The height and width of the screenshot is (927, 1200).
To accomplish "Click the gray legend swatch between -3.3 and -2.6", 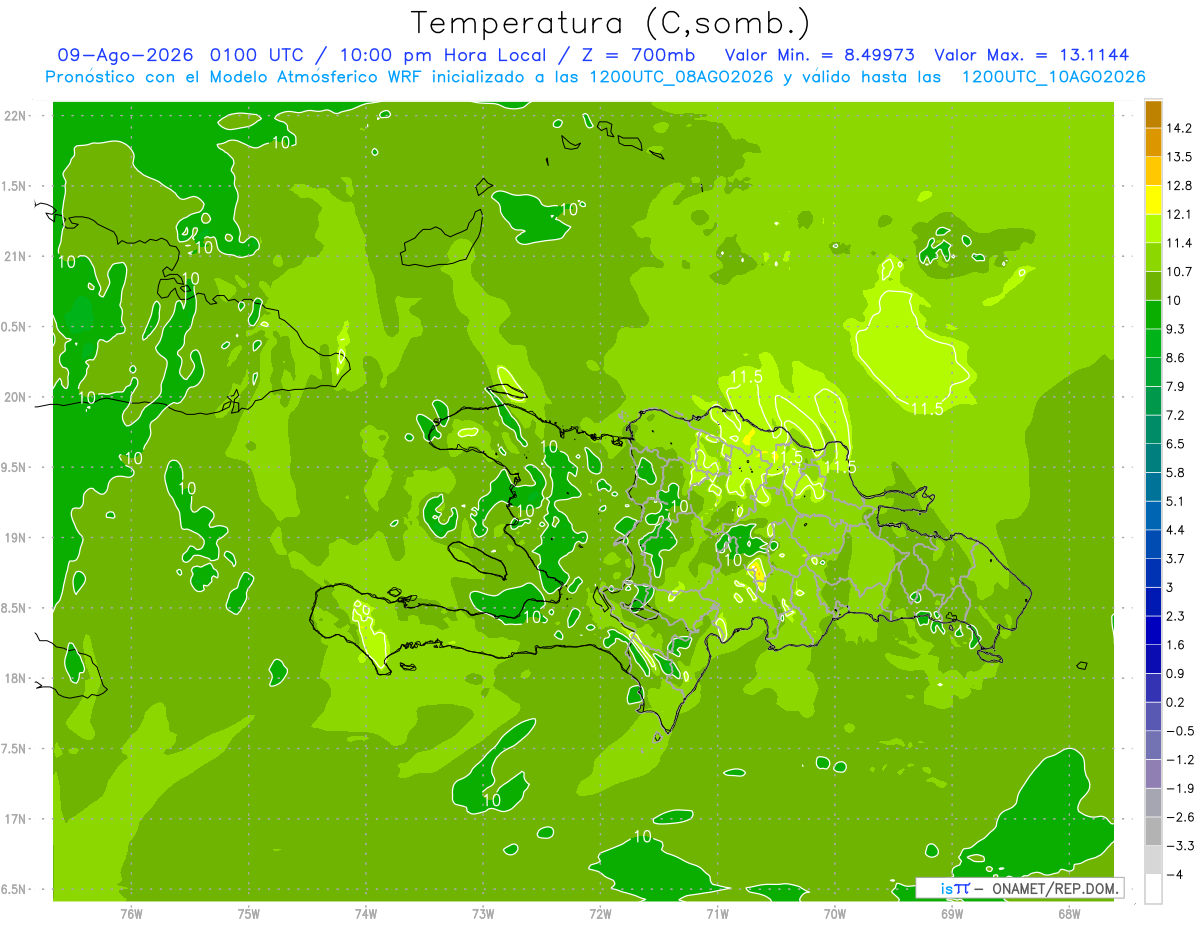I will tap(1153, 831).
